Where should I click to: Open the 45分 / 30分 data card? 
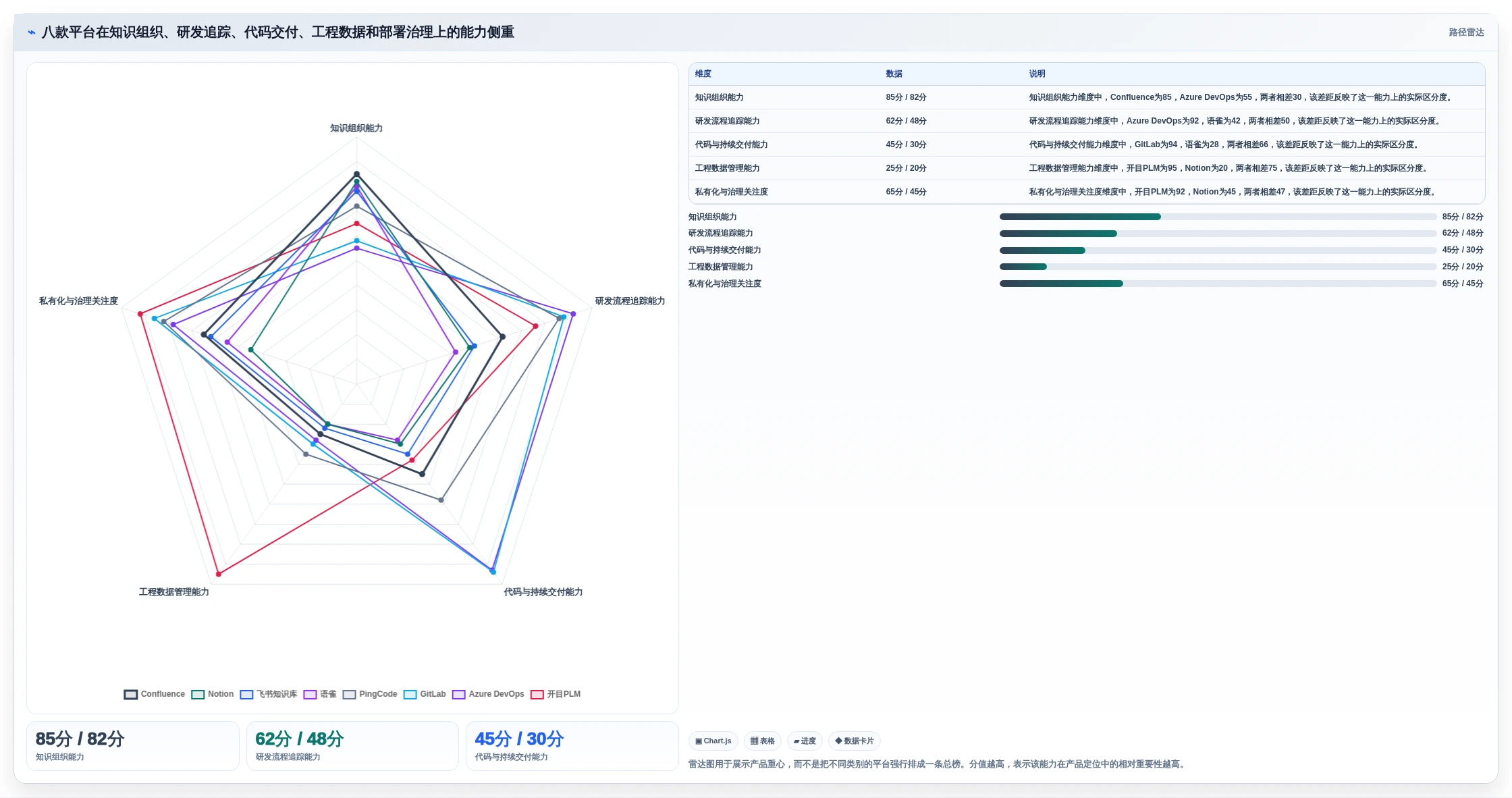pos(572,746)
